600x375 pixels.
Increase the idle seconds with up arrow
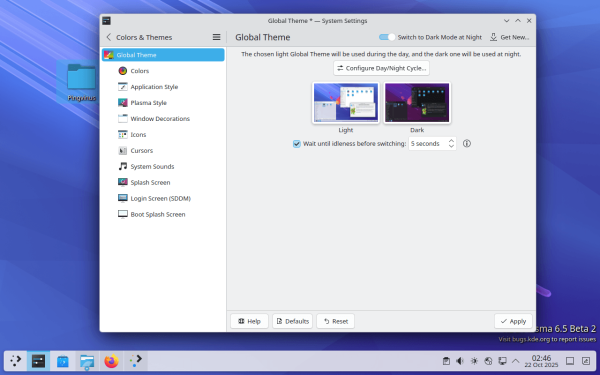(451, 140)
